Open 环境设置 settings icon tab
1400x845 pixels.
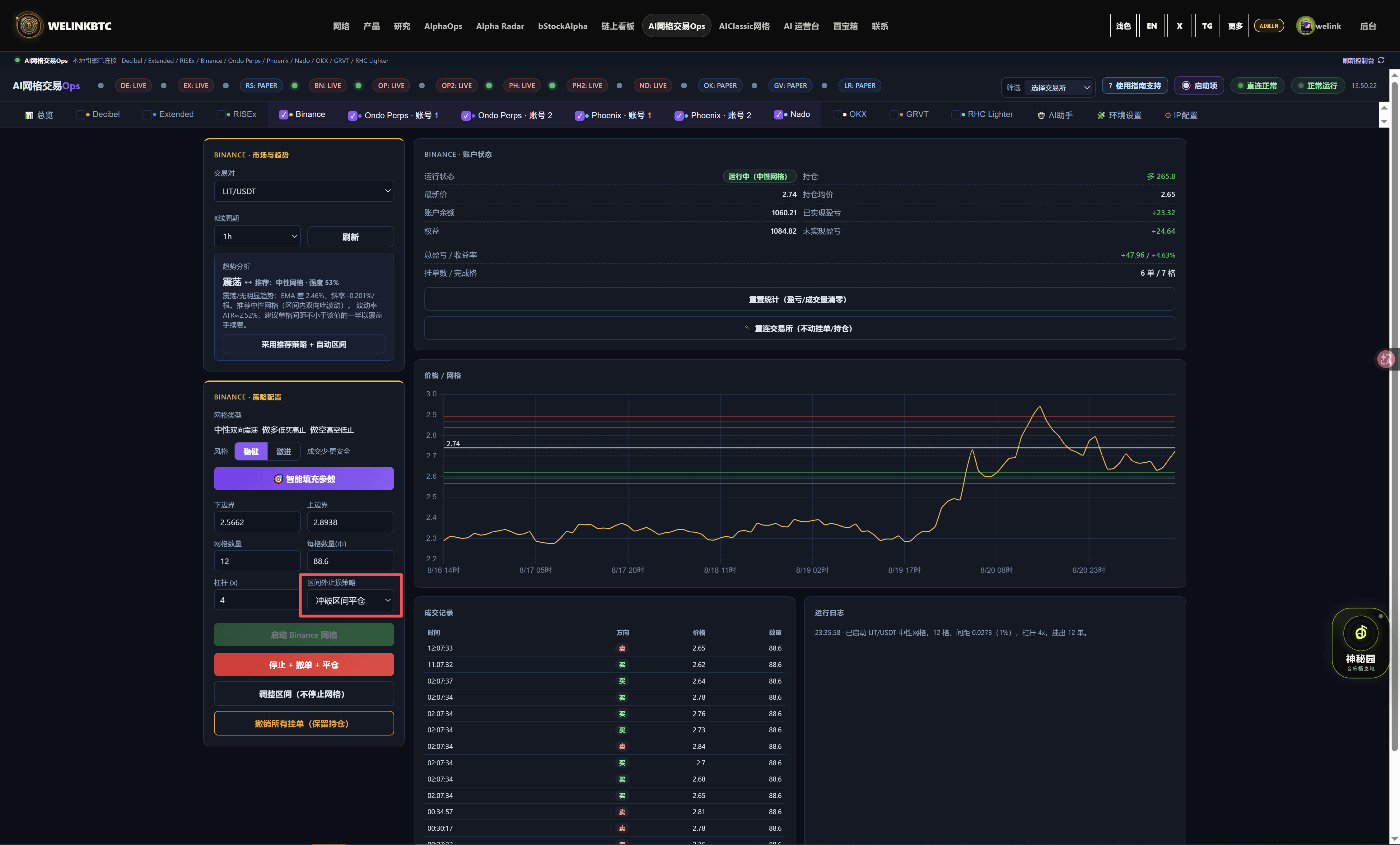coord(1101,115)
